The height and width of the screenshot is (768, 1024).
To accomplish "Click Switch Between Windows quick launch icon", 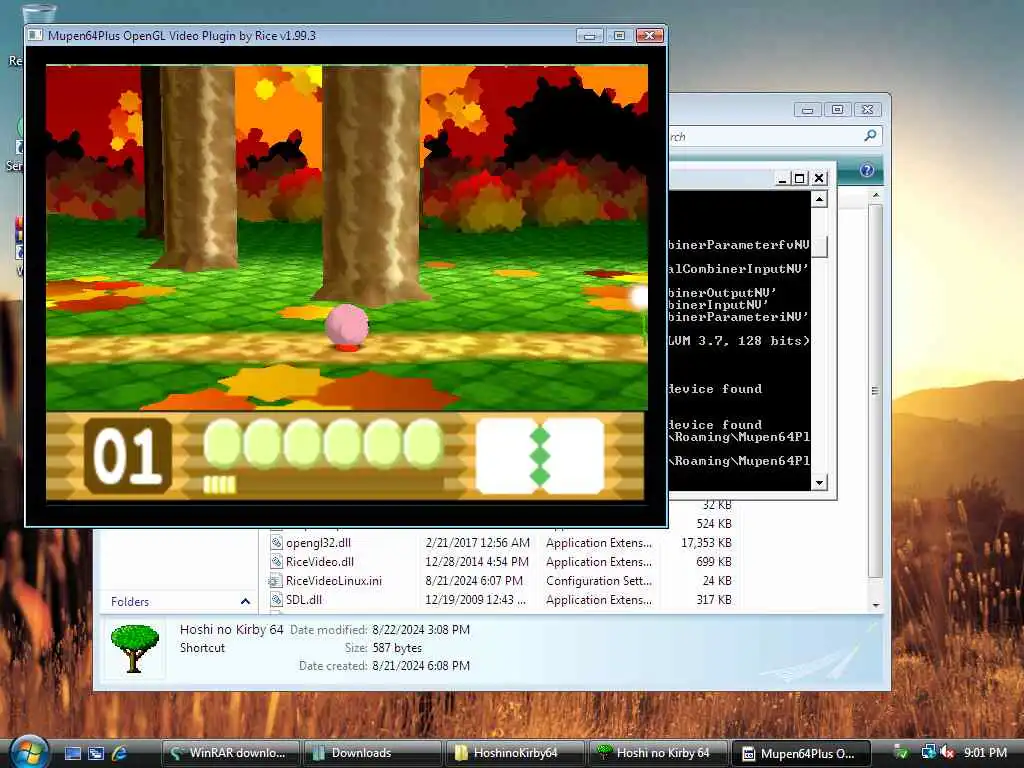I will pos(96,753).
